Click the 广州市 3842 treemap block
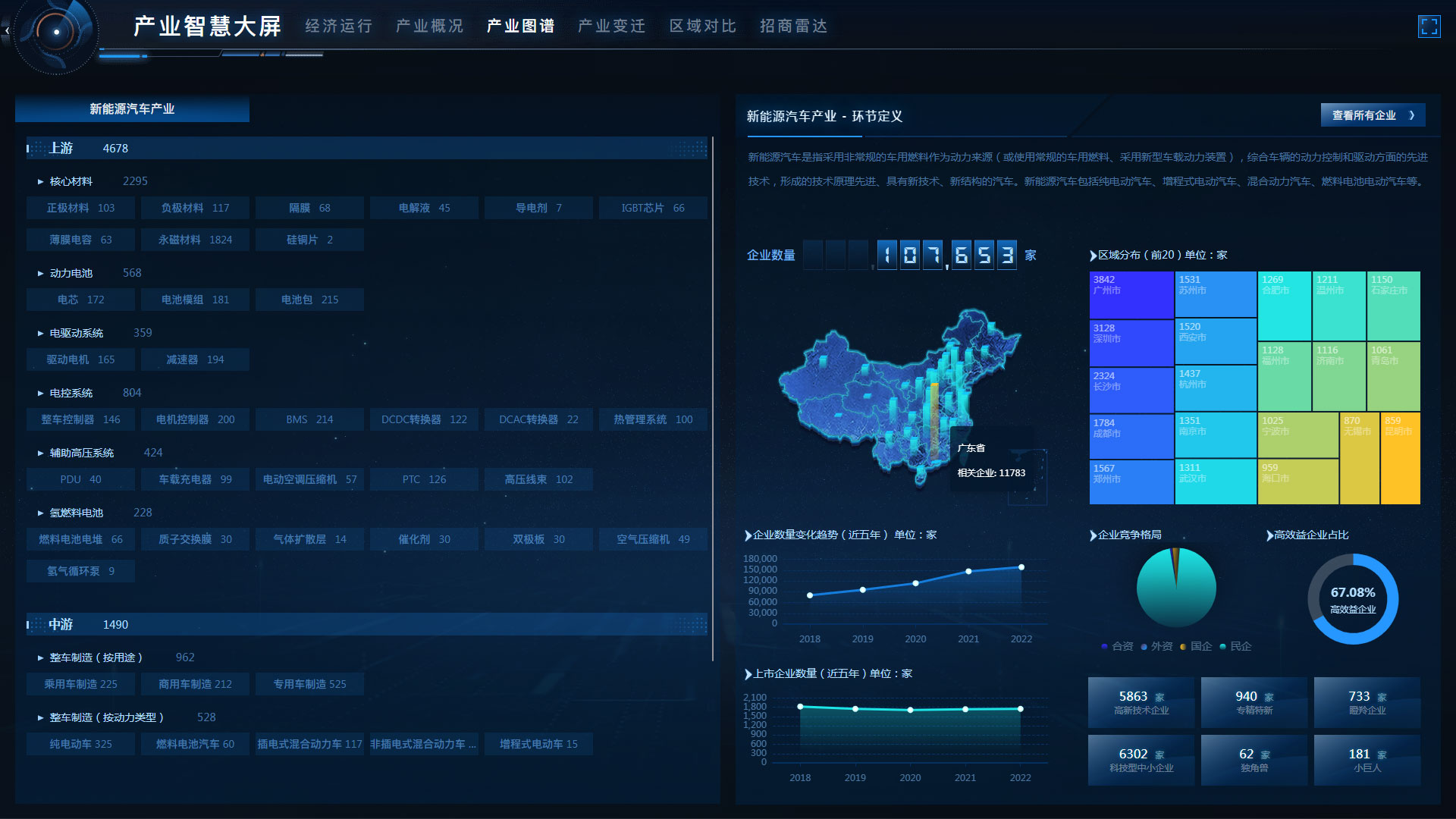The height and width of the screenshot is (819, 1456). pos(1131,294)
